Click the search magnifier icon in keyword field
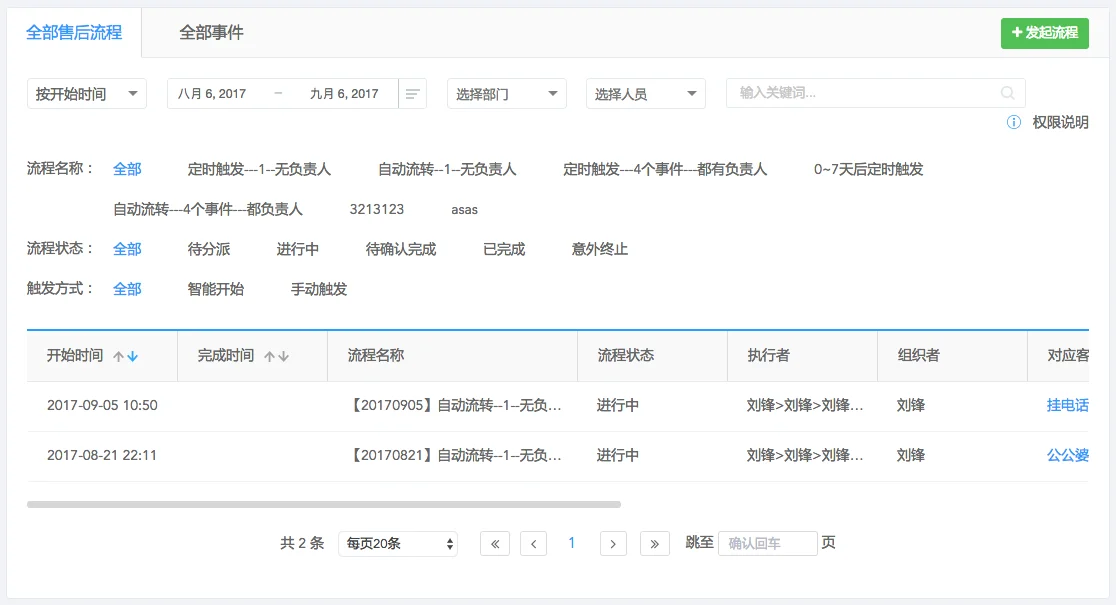 click(1007, 92)
